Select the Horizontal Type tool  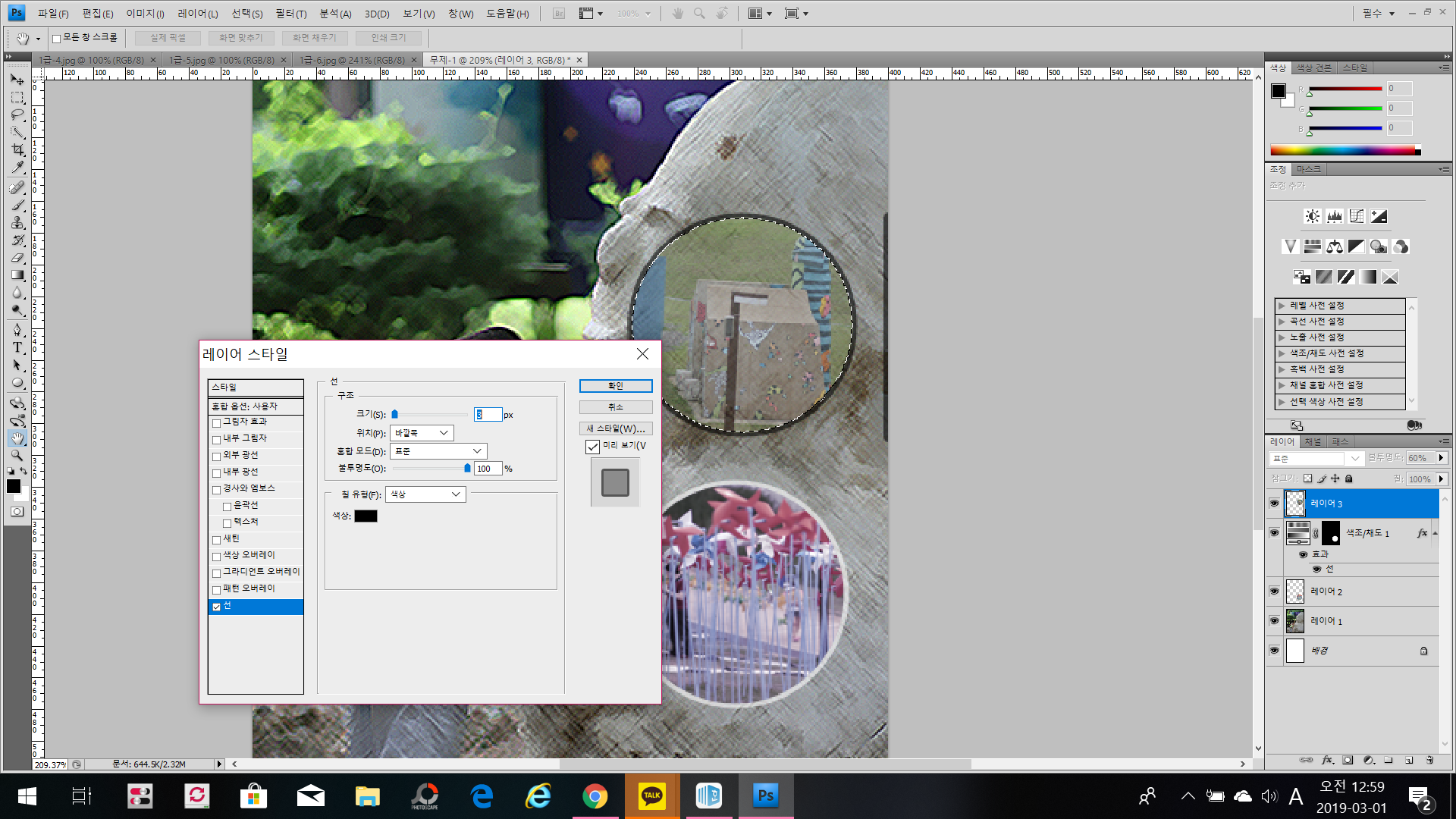click(17, 347)
